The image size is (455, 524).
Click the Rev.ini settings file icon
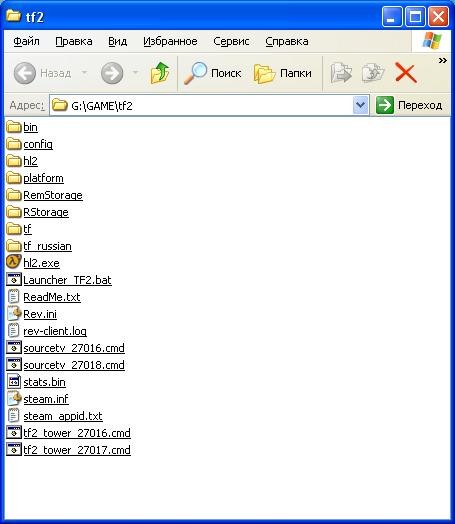[x=14, y=314]
